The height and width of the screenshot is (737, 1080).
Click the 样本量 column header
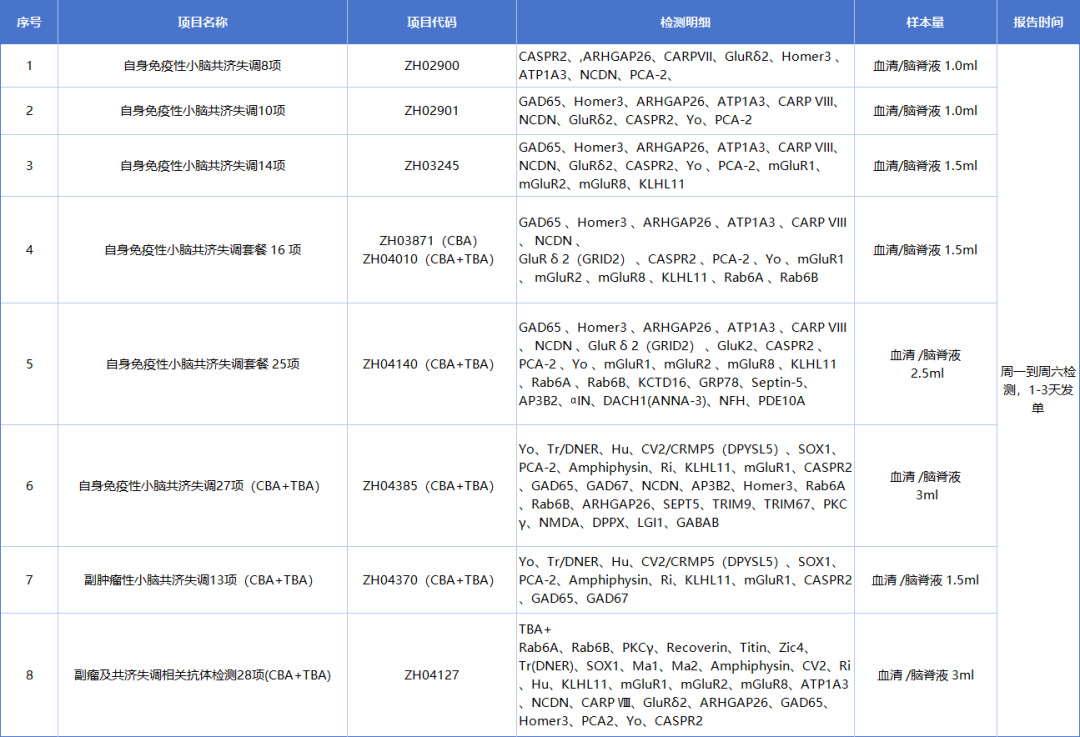924,21
